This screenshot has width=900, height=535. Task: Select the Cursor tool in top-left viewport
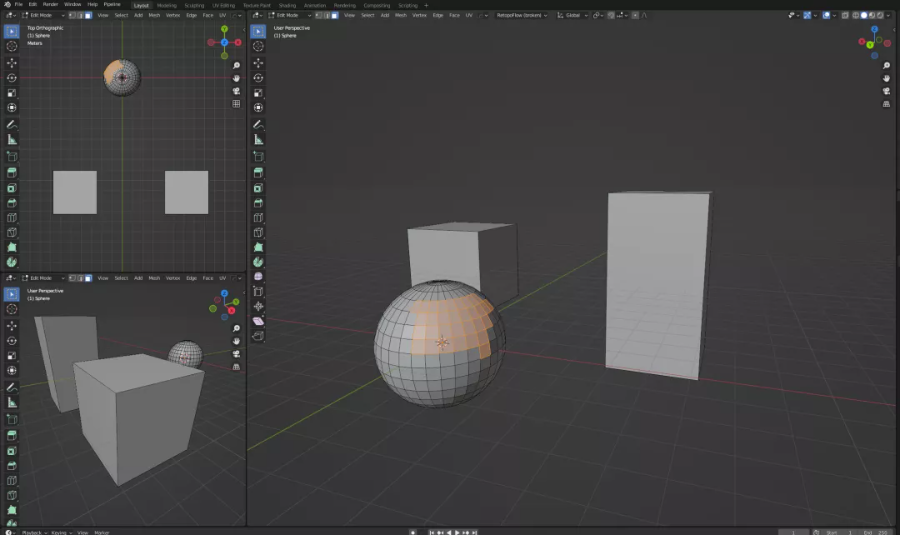tap(12, 46)
